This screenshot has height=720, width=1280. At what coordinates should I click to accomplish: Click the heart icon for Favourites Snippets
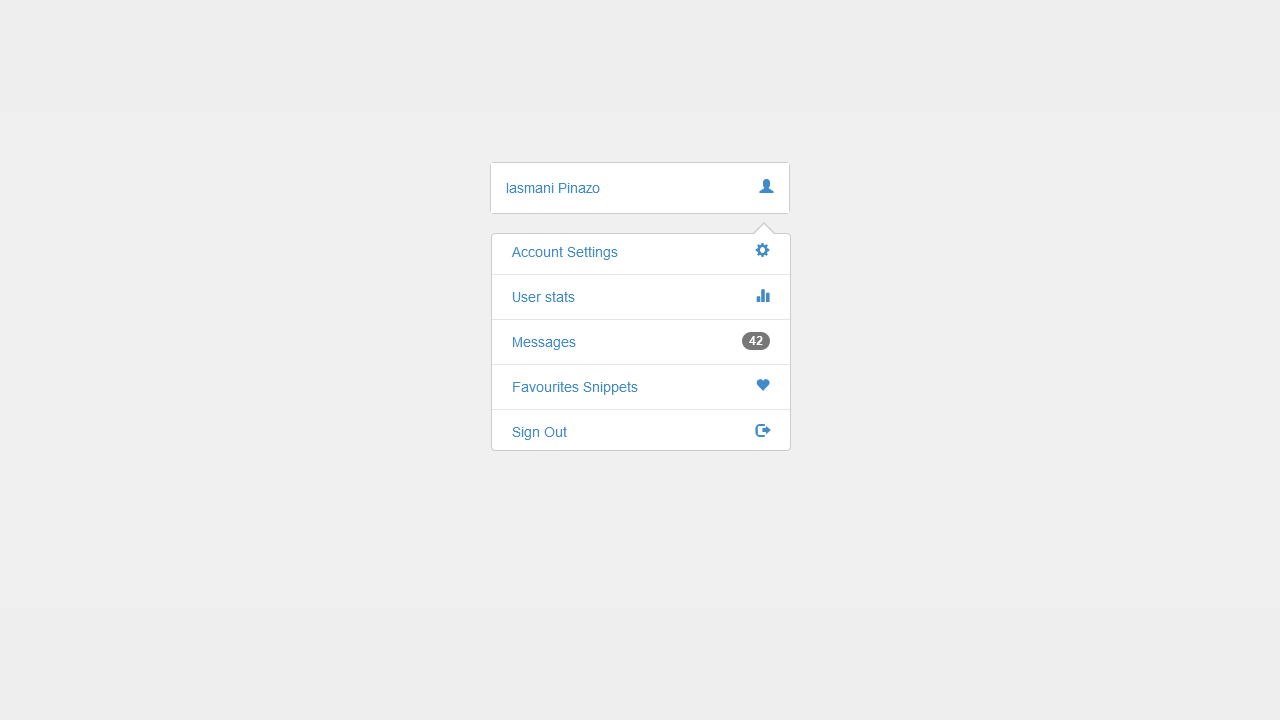(x=763, y=385)
